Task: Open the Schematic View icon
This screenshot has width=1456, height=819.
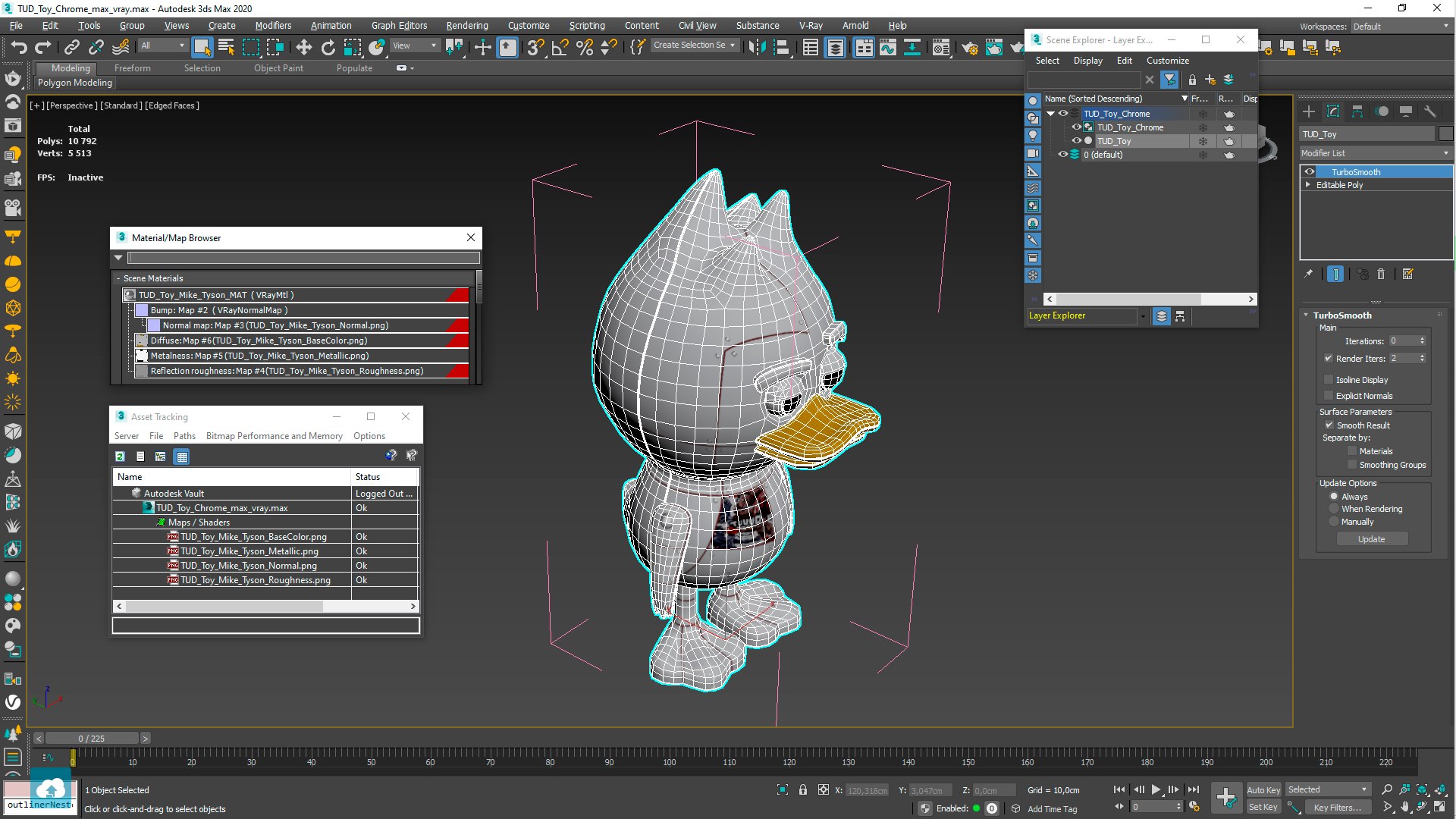Action: 912,48
